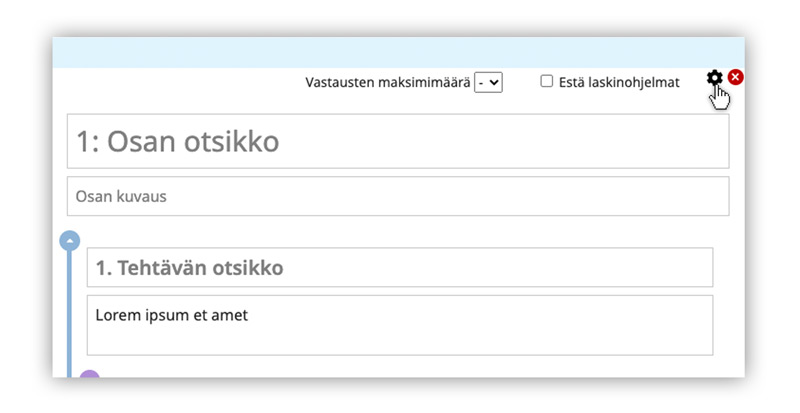800x413 pixels.
Task: Click the dash value in the answers dropdown
Action: tap(482, 83)
